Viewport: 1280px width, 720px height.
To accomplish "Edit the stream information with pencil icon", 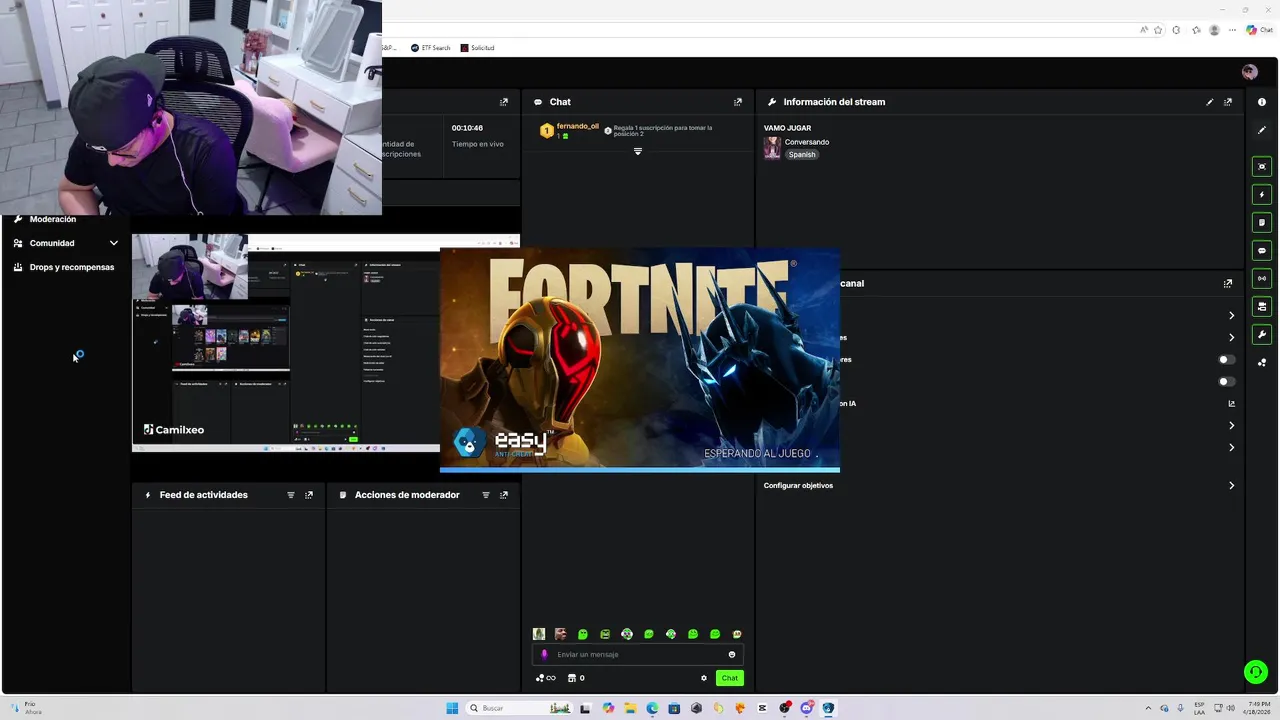I will click(x=1210, y=102).
